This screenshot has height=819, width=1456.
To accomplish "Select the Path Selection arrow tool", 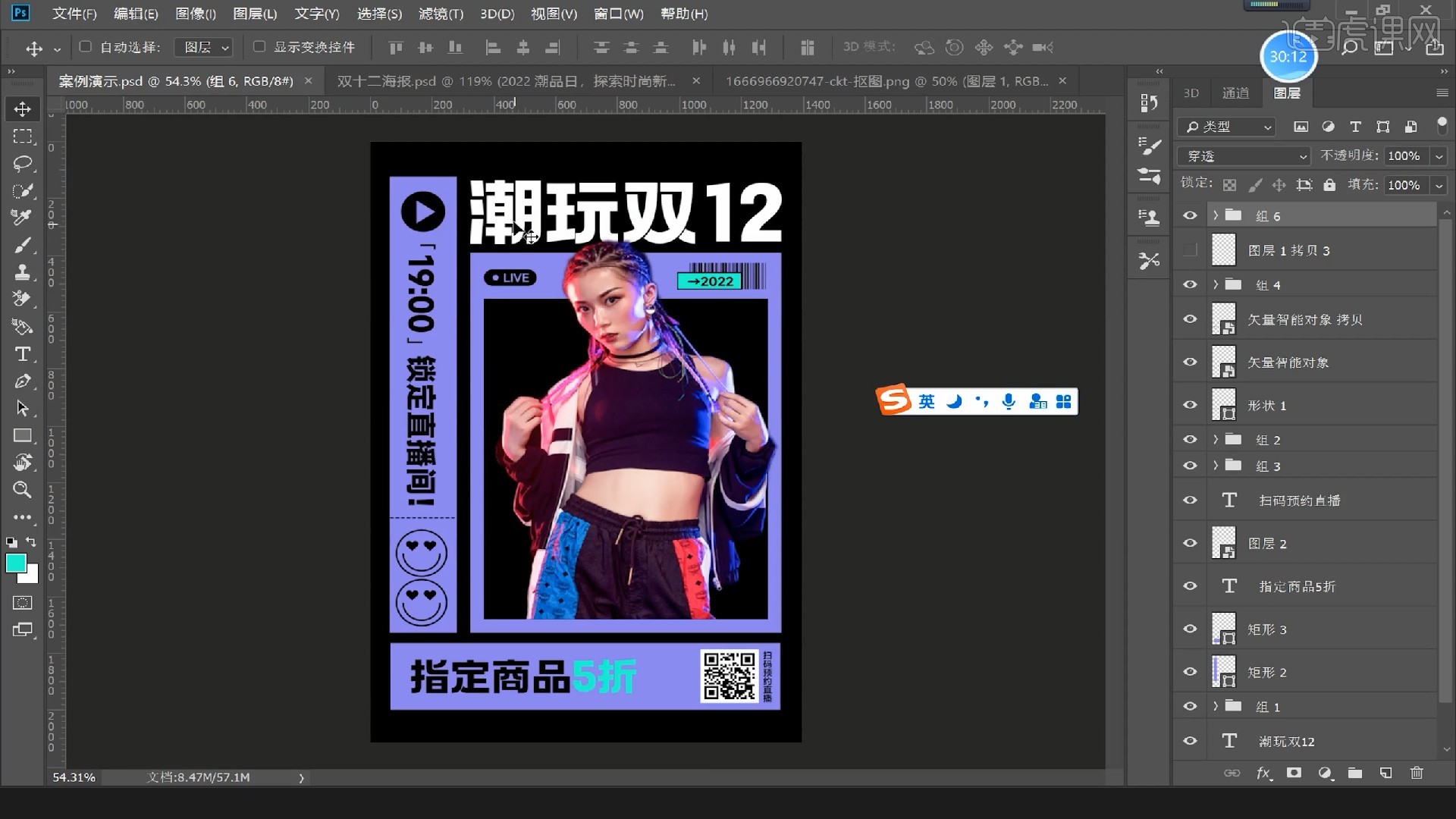I will (22, 408).
